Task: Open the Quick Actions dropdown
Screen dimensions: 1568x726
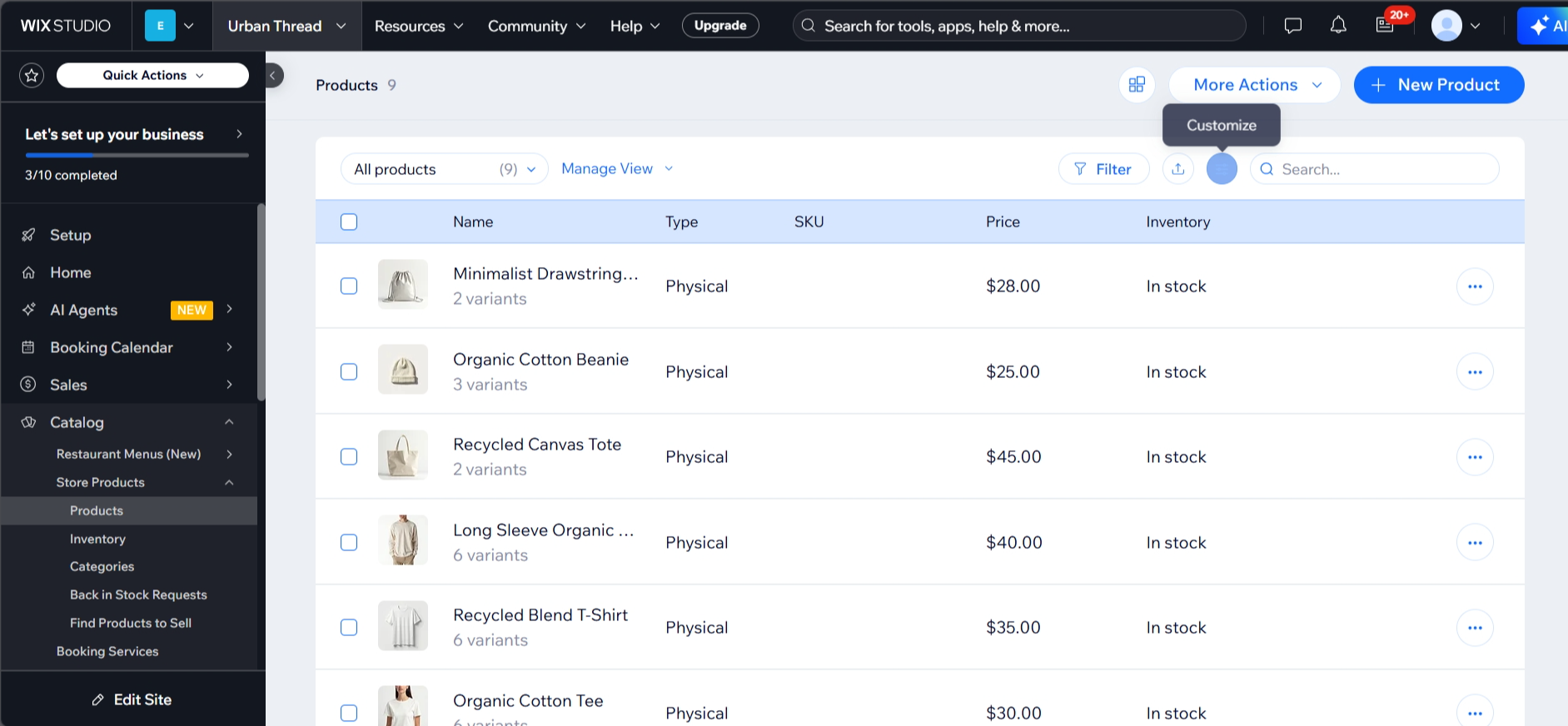Action: click(x=152, y=75)
